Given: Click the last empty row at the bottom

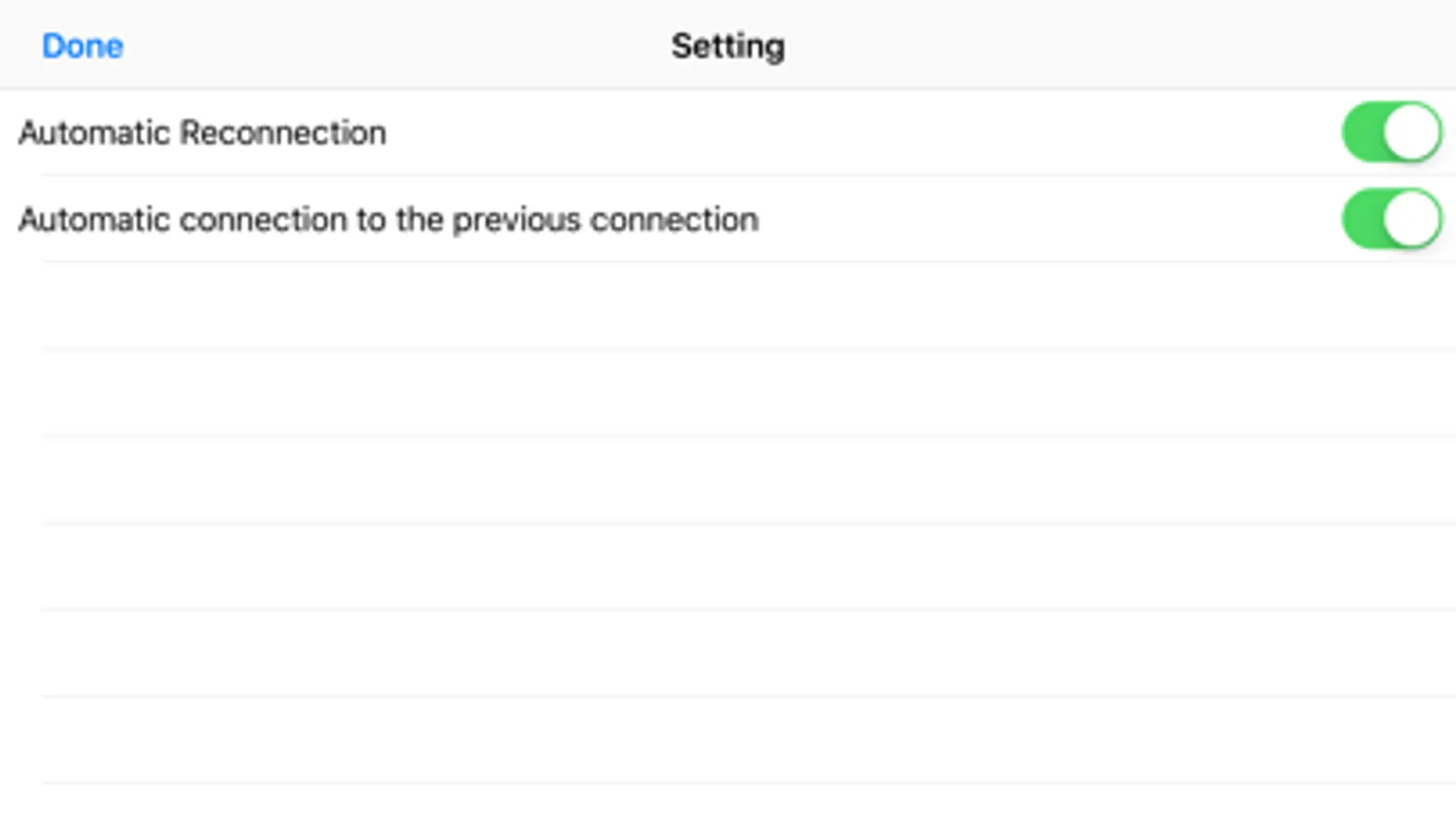Looking at the screenshot, I should [728, 803].
